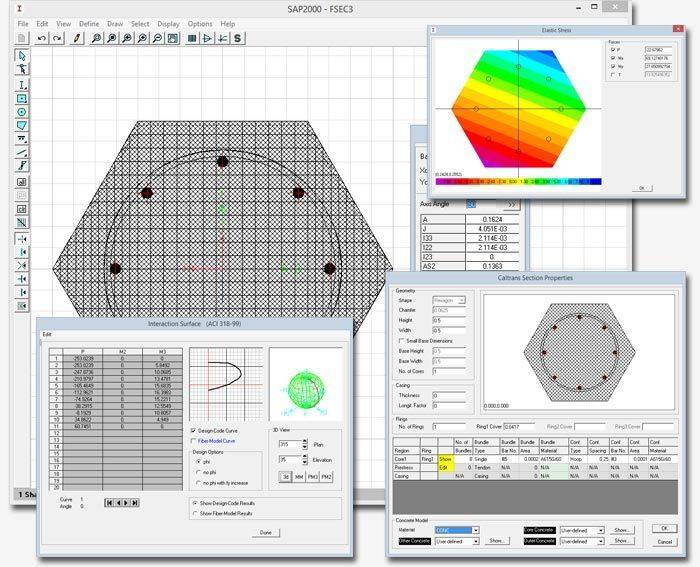Click the Redo arrow in SAP2000 toolbar
The width and height of the screenshot is (700, 567).
click(57, 38)
